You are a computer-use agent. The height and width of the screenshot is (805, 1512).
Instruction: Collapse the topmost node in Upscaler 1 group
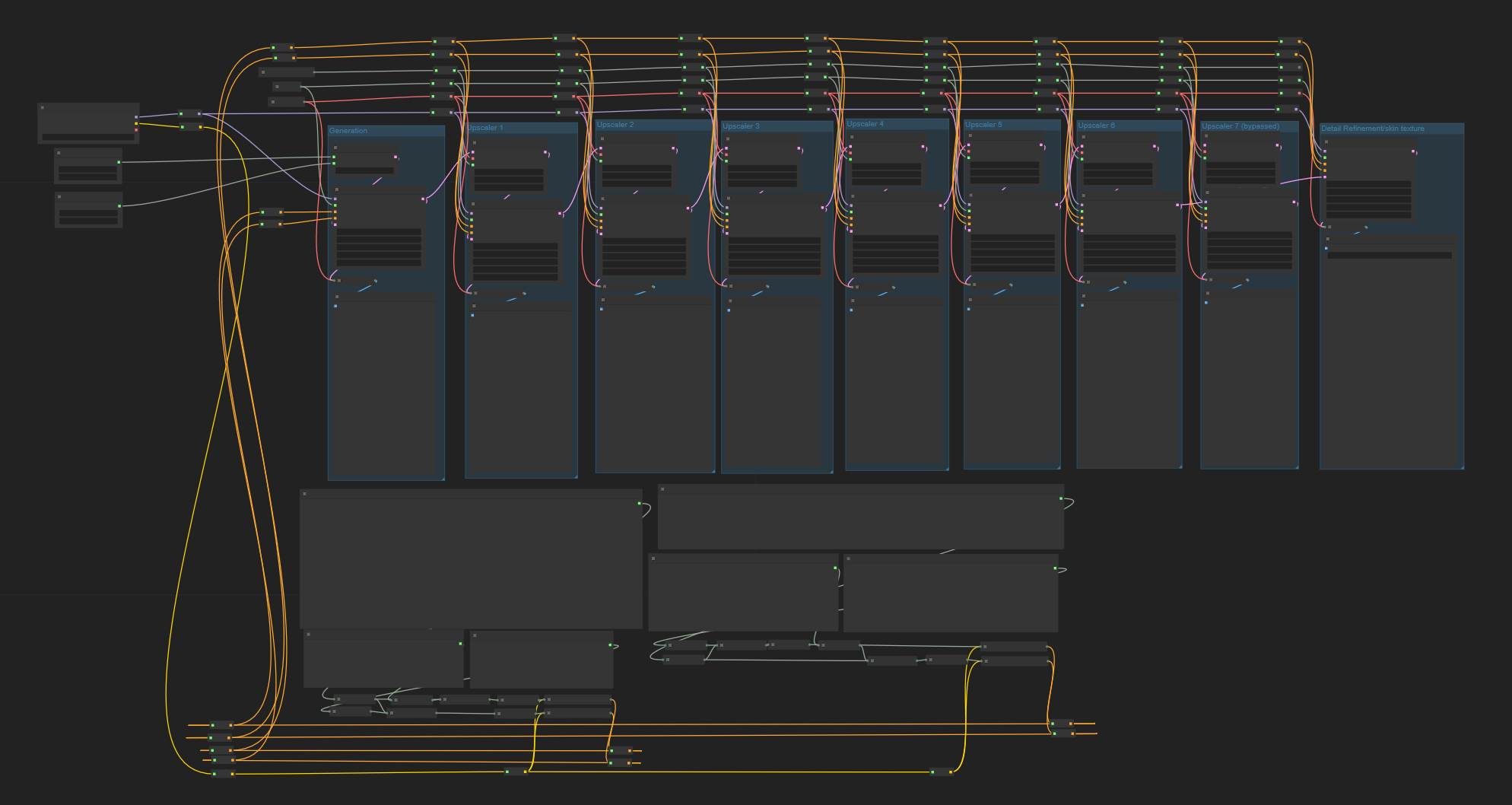coord(475,142)
